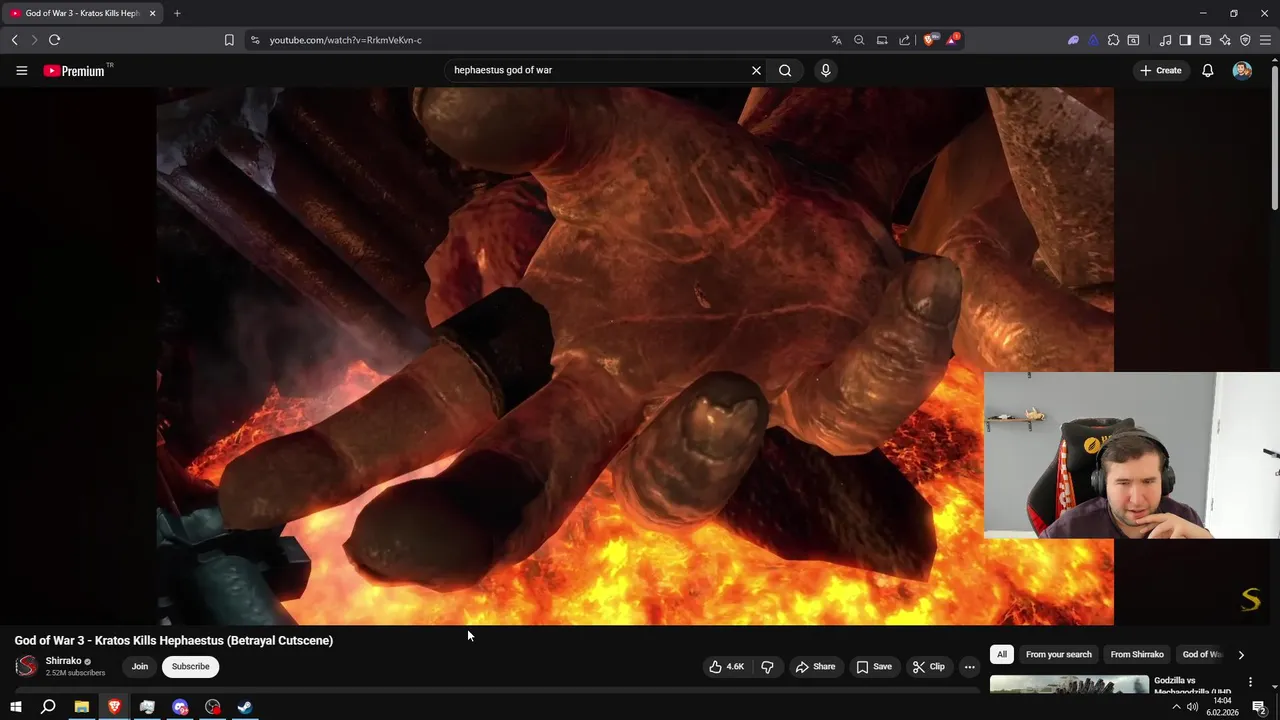Save the video to a playlist

(873, 666)
